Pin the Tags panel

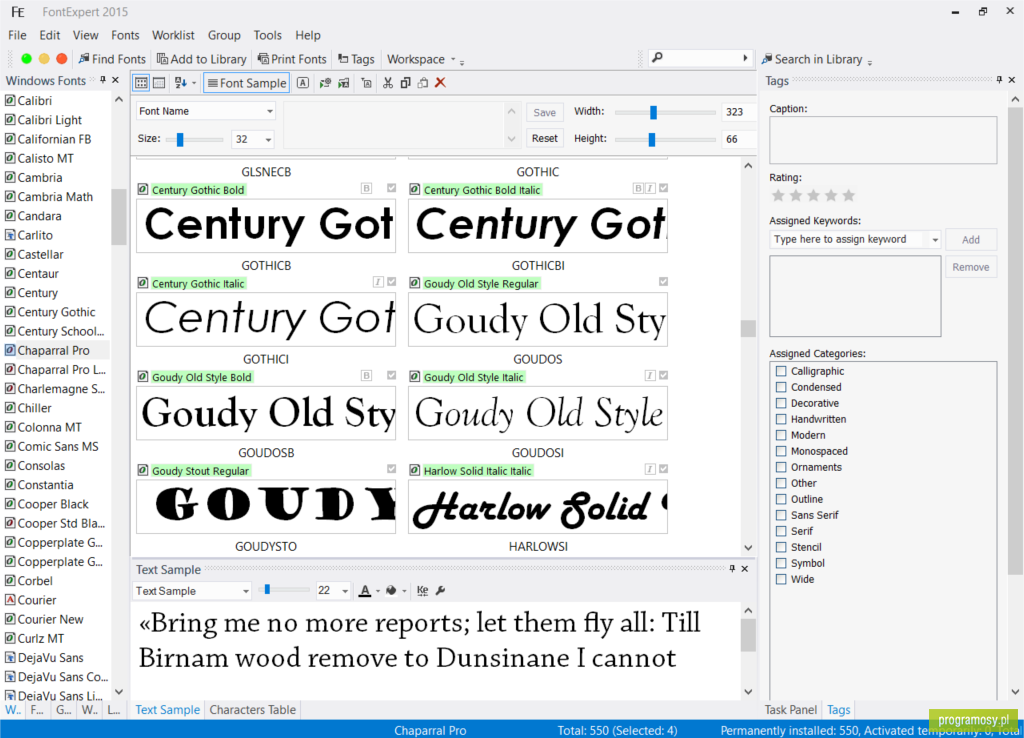999,80
